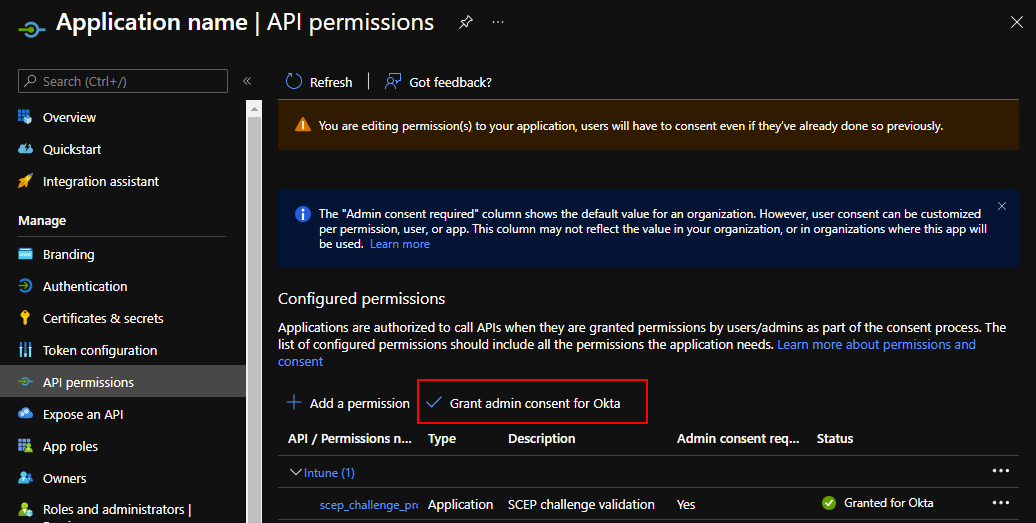Image resolution: width=1036 pixels, height=523 pixels.
Task: Click the Certificates key icon
Action: pos(25,318)
